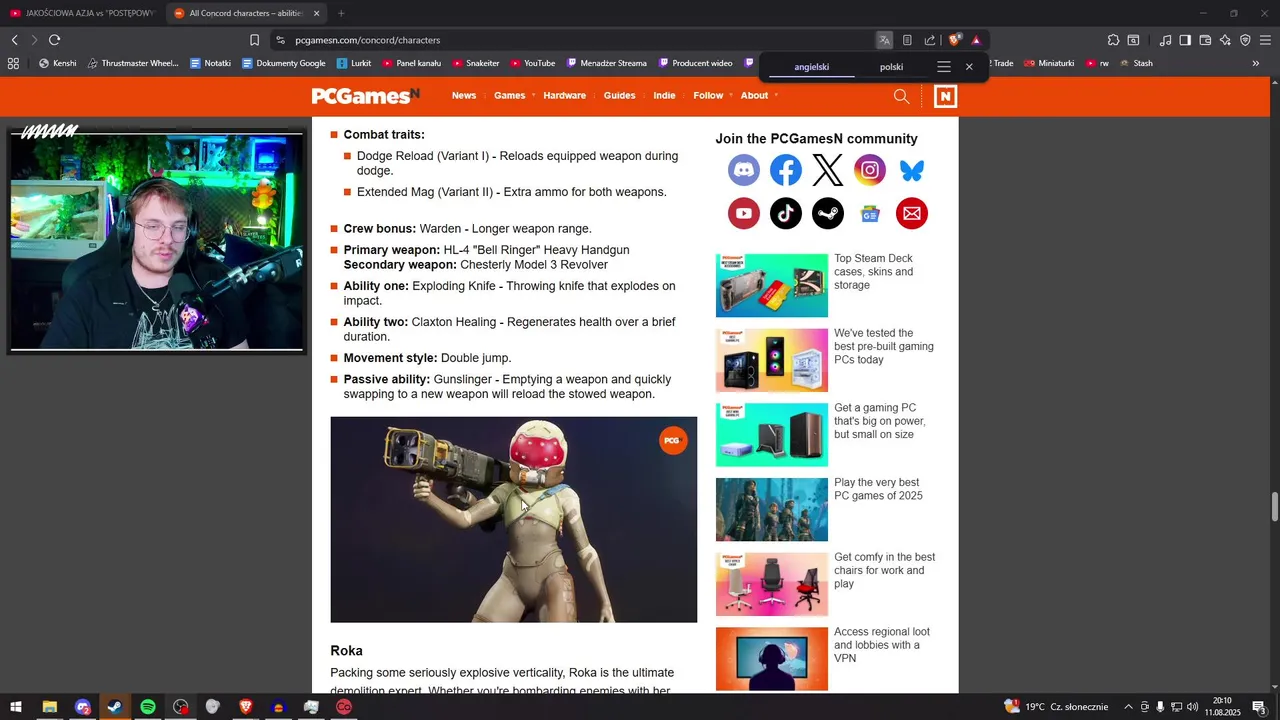
Task: Click the share page icon in address bar
Action: (x=930, y=40)
